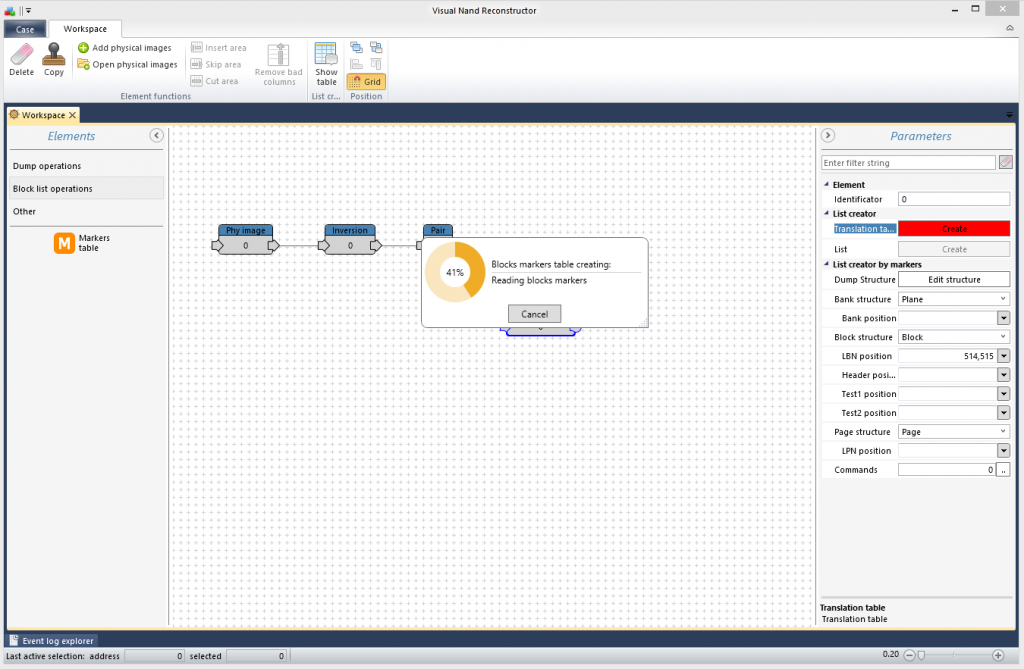Click the Open physical images folder icon
The height and width of the screenshot is (669, 1024).
[x=84, y=64]
